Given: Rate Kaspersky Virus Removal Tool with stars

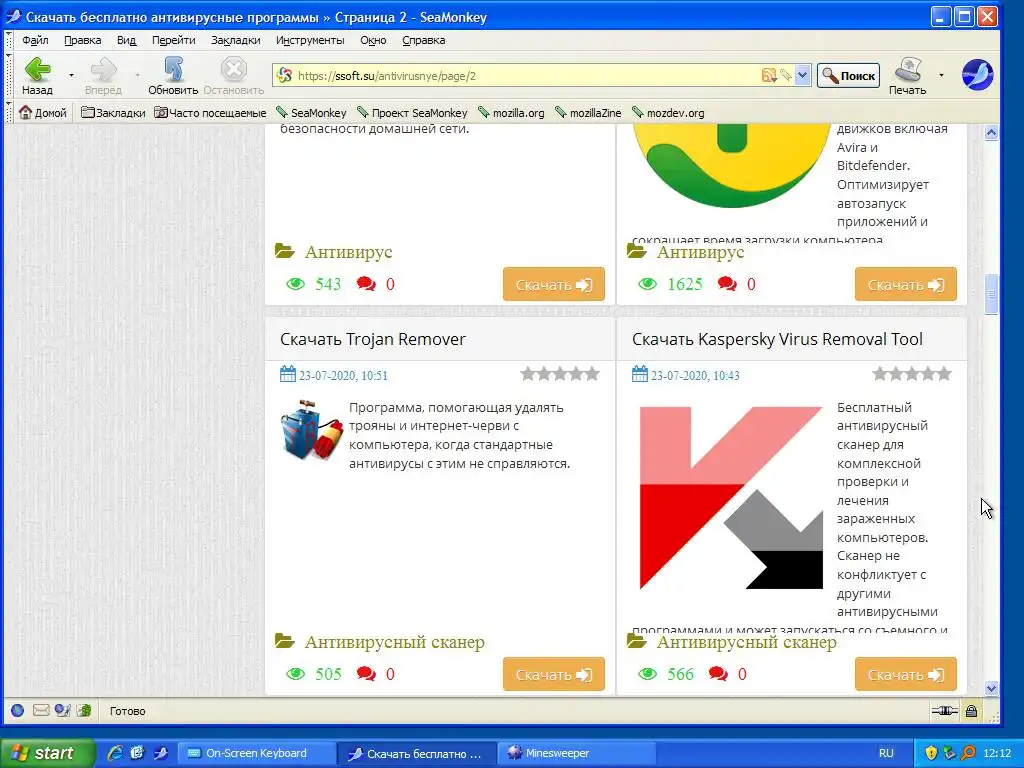Looking at the screenshot, I should pos(912,374).
